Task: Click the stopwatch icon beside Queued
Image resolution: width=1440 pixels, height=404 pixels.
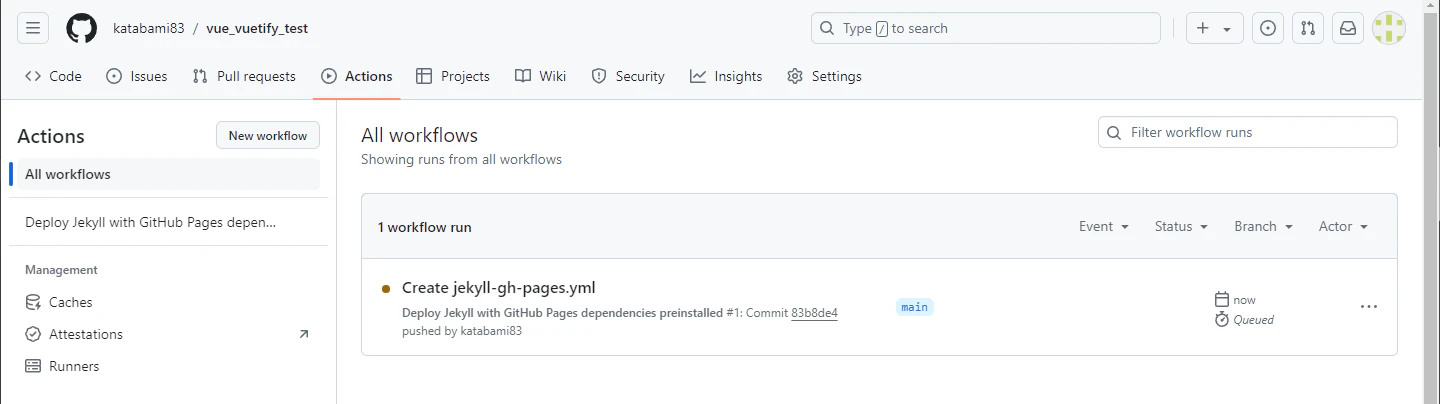Action: click(x=1221, y=320)
